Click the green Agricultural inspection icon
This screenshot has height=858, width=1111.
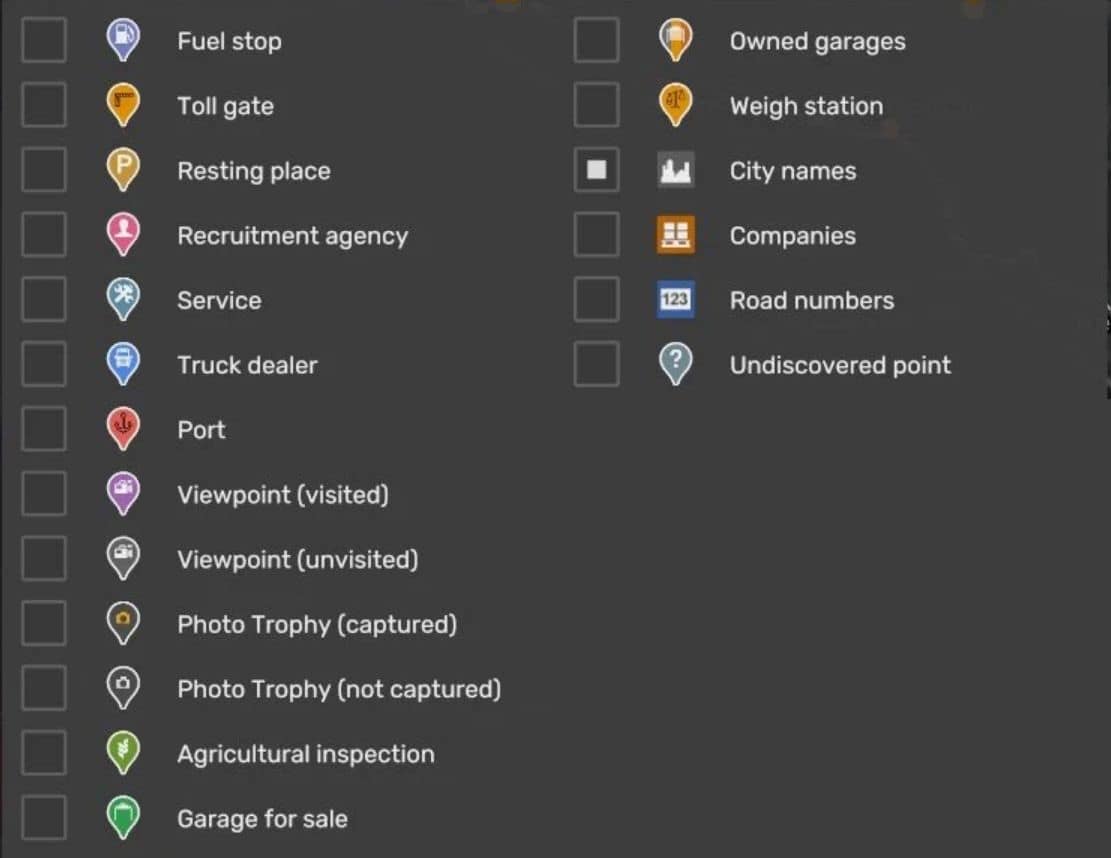point(123,753)
